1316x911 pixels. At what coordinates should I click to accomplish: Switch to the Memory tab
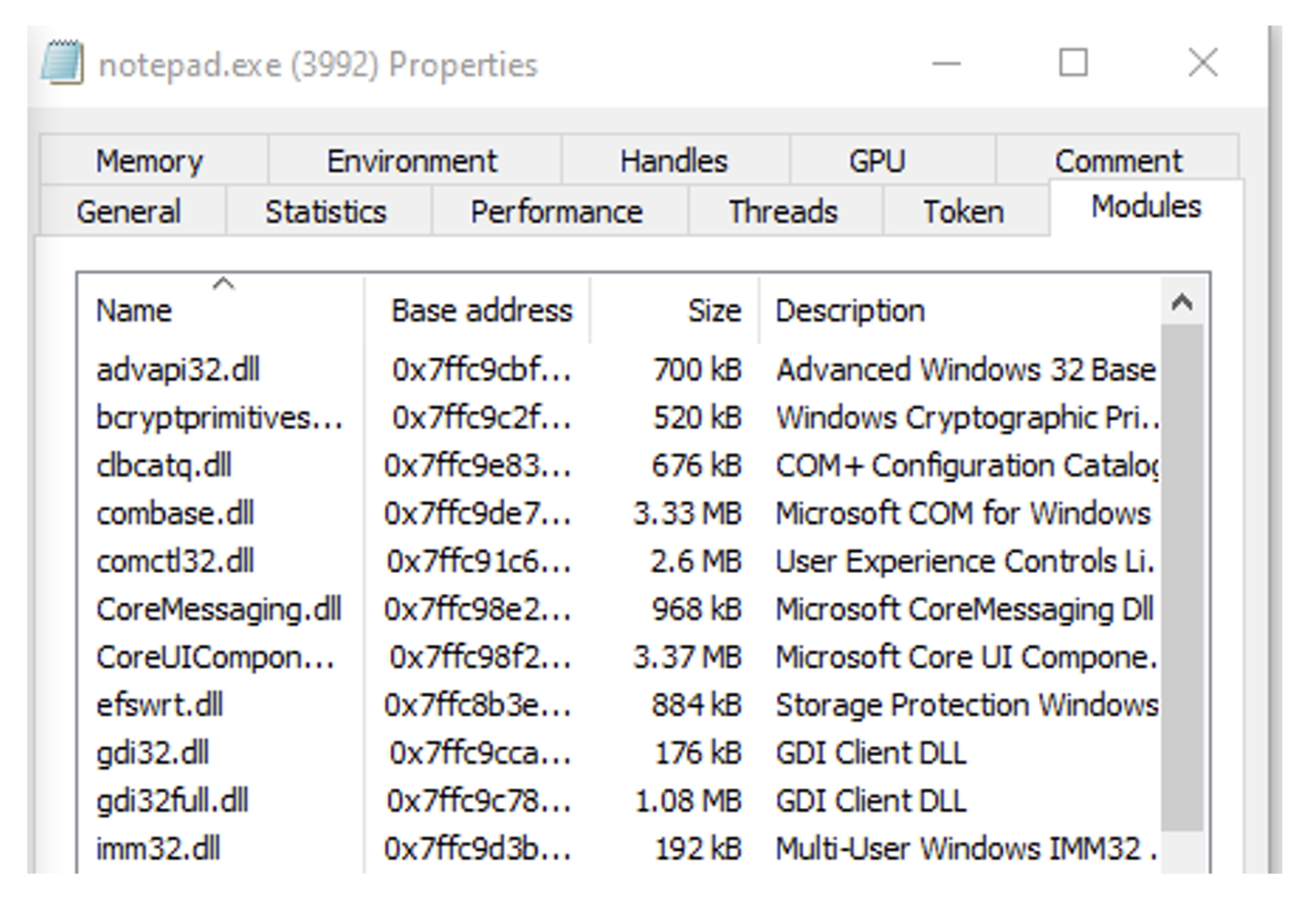[x=150, y=161]
